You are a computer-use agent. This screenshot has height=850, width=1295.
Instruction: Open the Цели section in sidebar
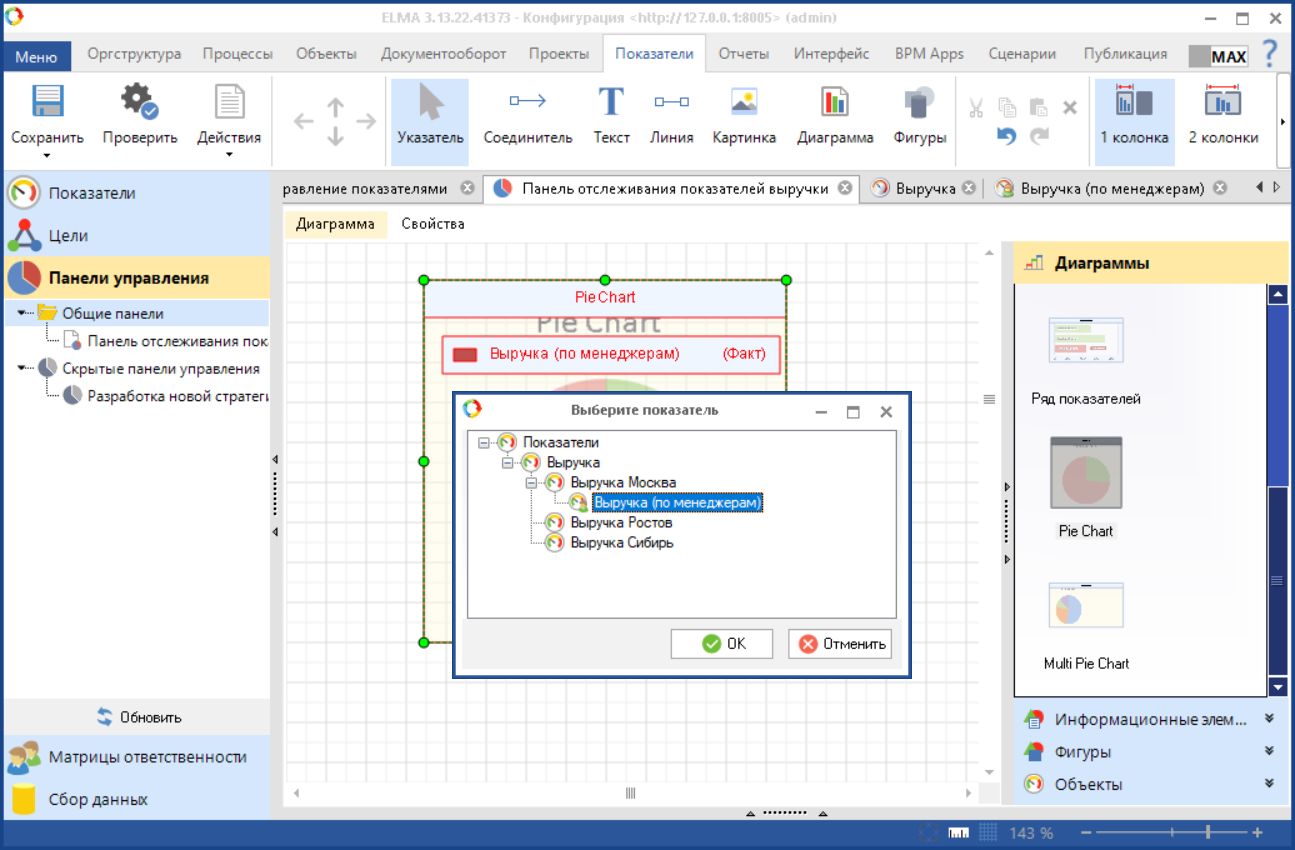tap(137, 236)
